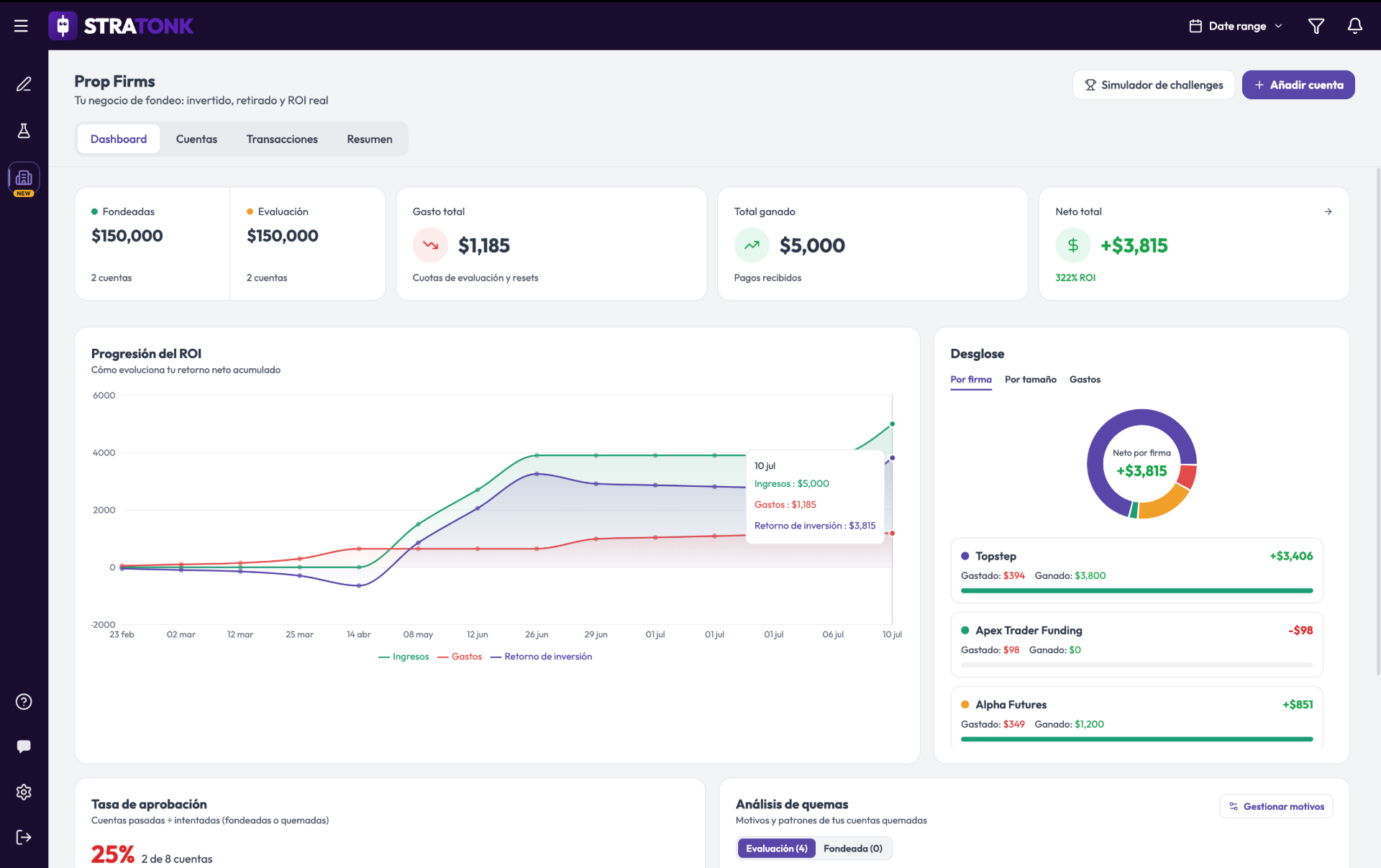Open the Simulador de challenges button
This screenshot has height=868, width=1381.
[1154, 85]
